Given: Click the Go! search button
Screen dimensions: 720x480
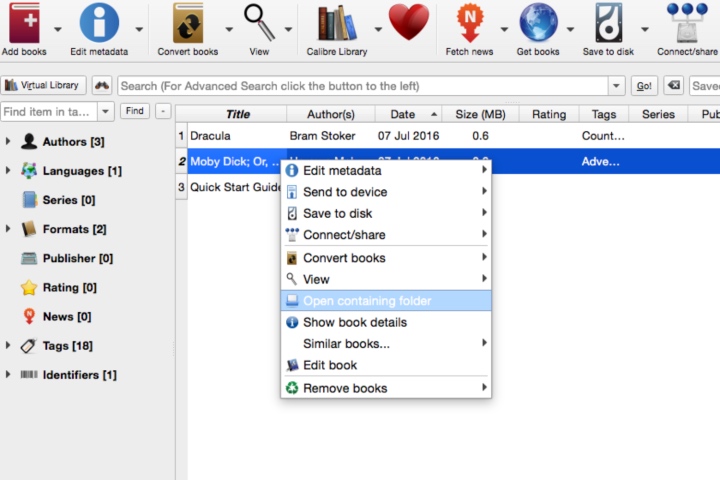Looking at the screenshot, I should point(644,86).
